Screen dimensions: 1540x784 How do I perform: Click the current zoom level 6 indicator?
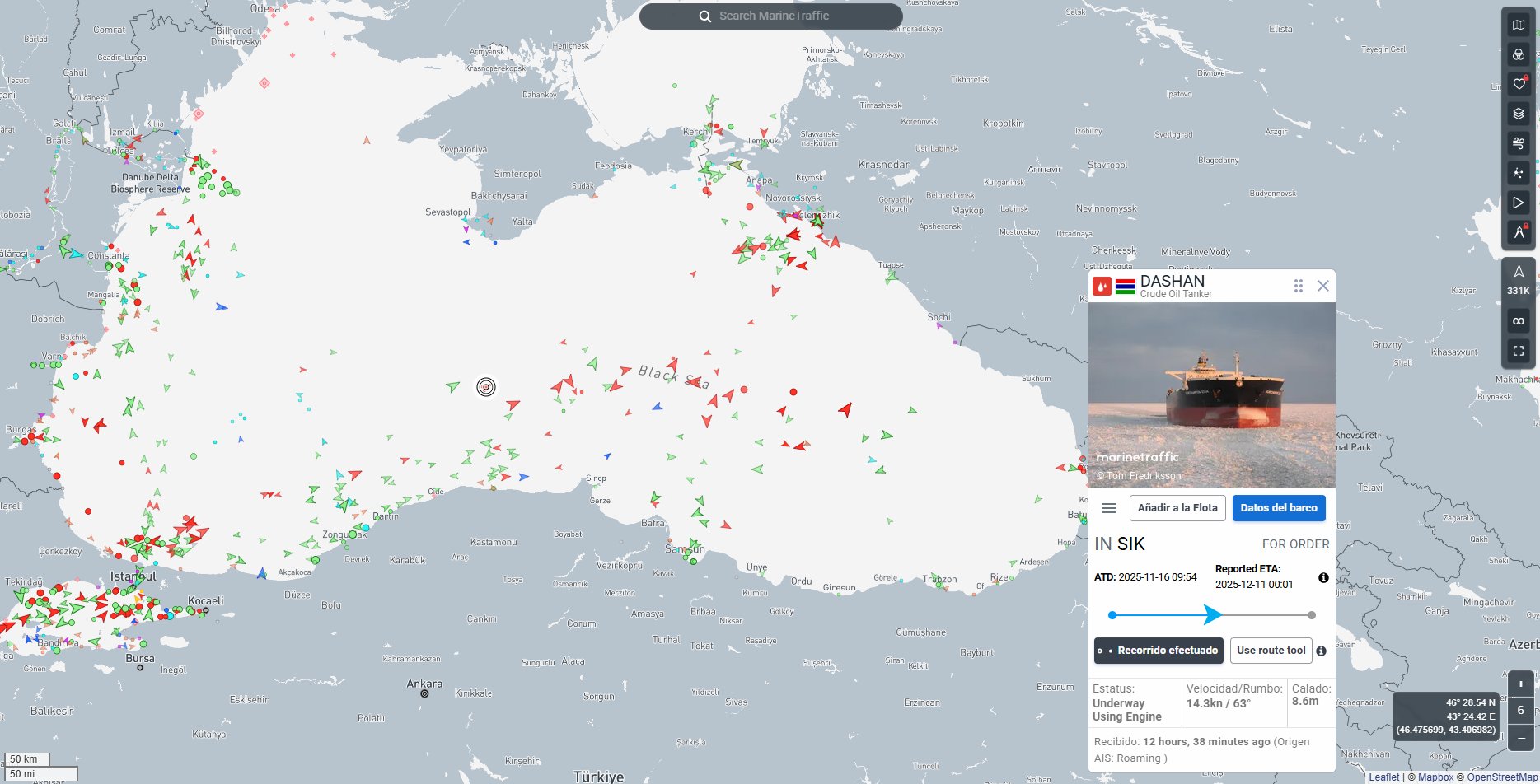click(x=1521, y=710)
